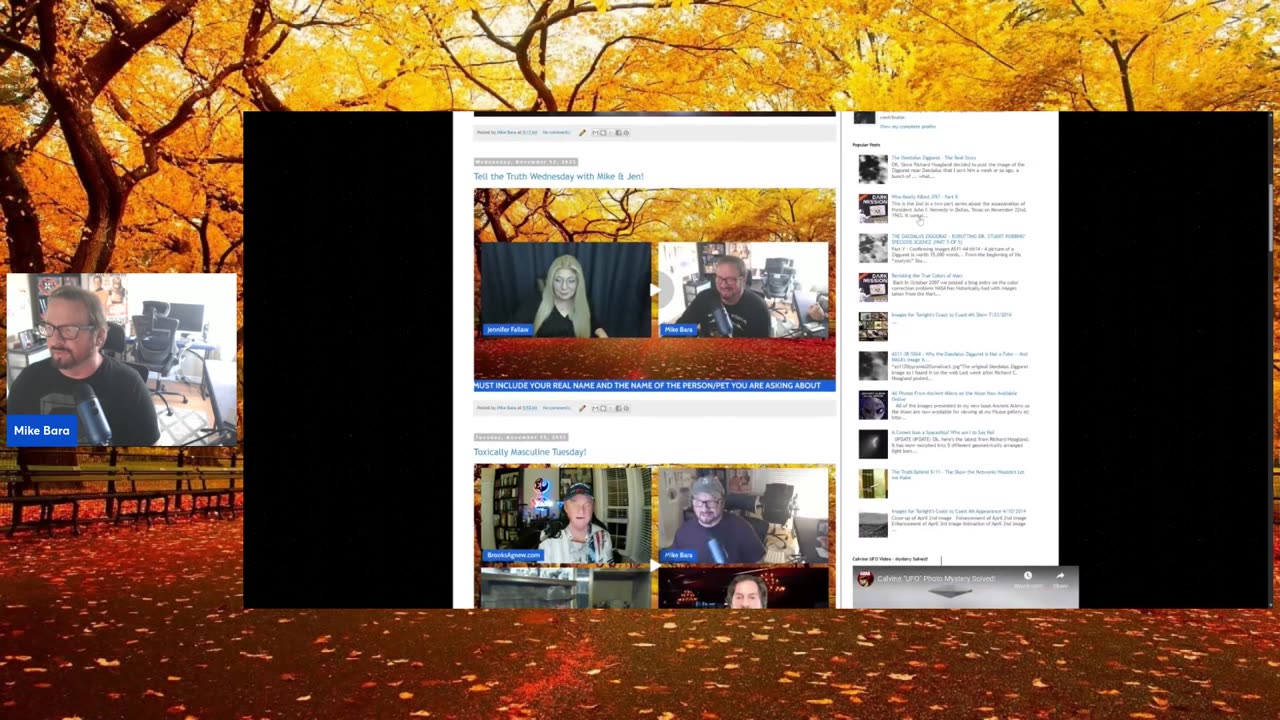
Task: Open the Ancient Aliens on the Moon photos link
Action: (954, 396)
